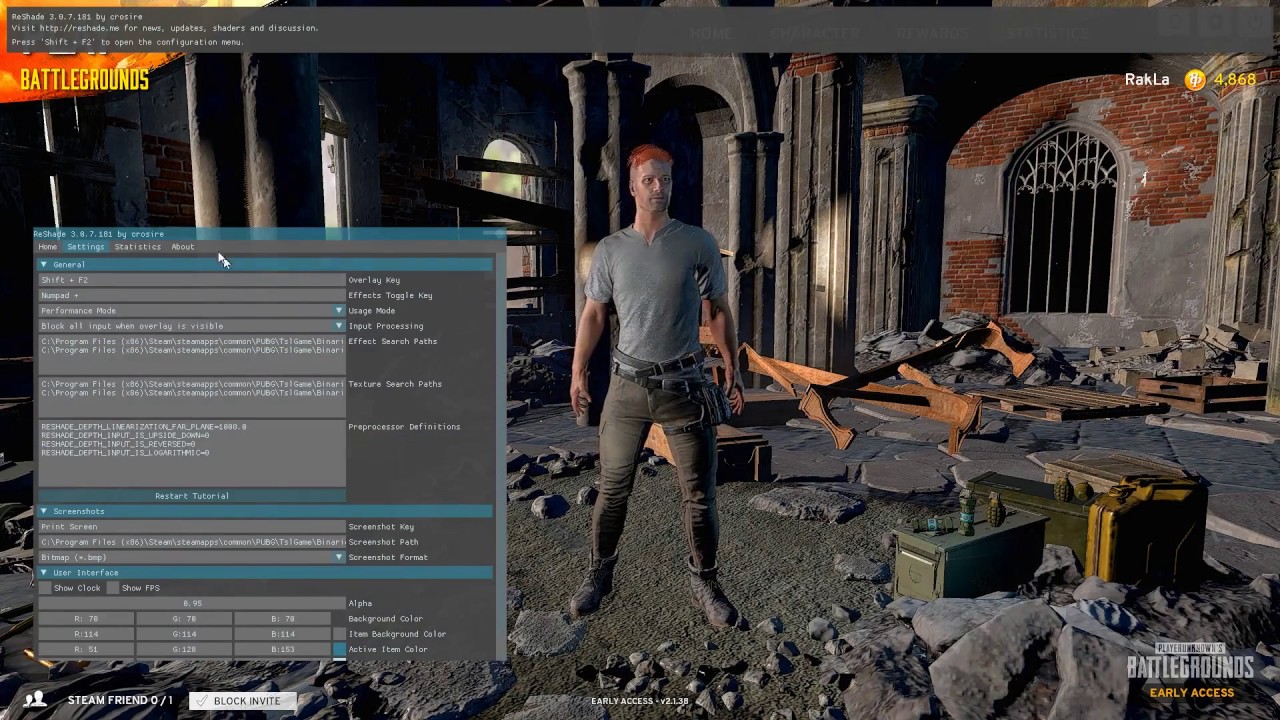Open the Screenshot Format dropdown
Viewport: 1280px width, 720px height.
point(192,557)
